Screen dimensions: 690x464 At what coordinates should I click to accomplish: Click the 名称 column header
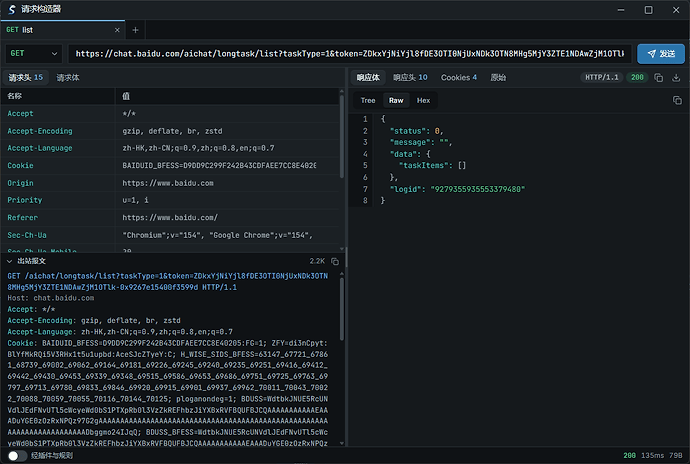[x=15, y=96]
